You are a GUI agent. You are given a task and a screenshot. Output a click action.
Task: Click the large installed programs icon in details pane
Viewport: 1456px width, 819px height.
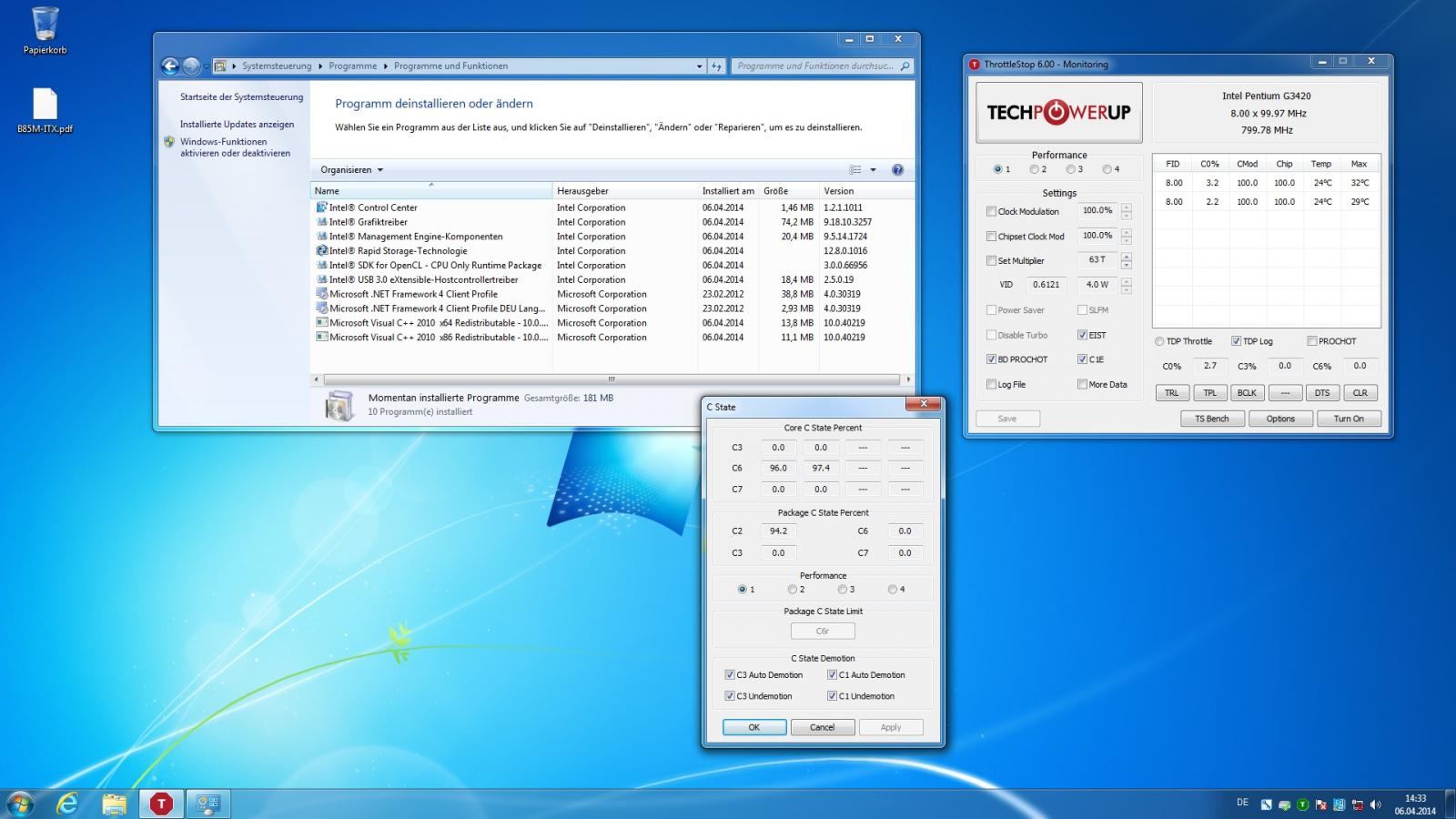339,405
